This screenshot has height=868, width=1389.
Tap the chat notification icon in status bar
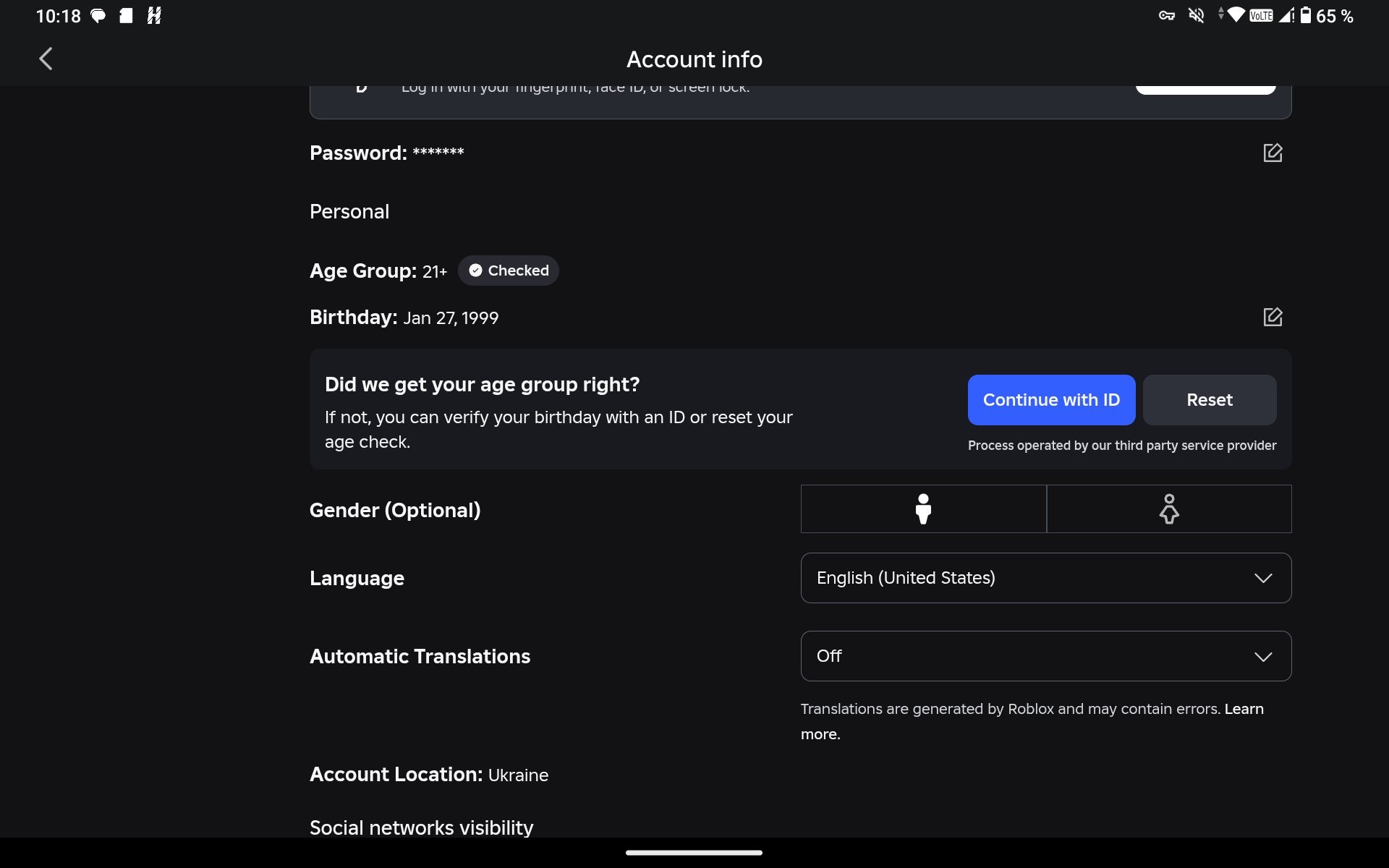coord(98,16)
